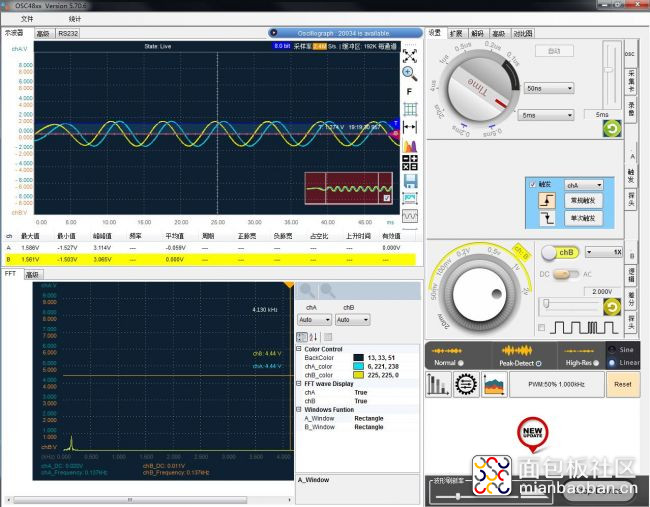Switch to the 扩展 tab
650x507 pixels.
(x=456, y=33)
